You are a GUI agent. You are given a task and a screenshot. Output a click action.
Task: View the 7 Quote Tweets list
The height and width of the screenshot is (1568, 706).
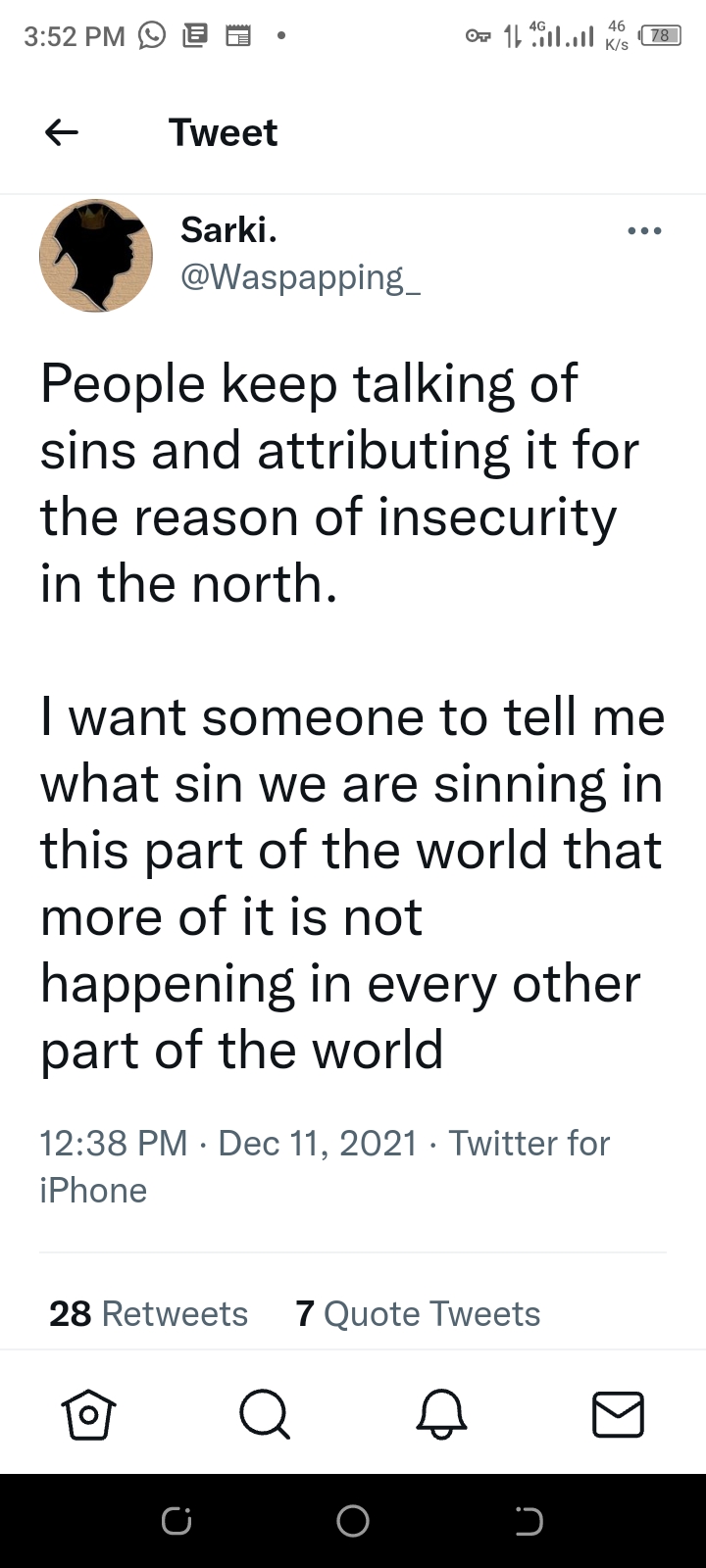pos(418,1313)
